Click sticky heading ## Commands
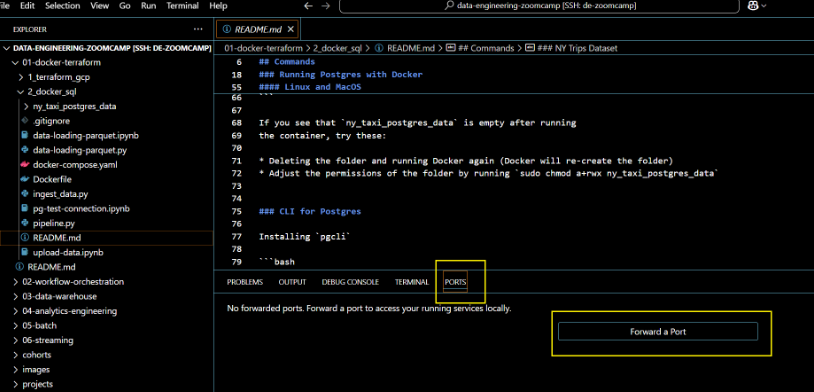814x392 pixels. (287, 62)
